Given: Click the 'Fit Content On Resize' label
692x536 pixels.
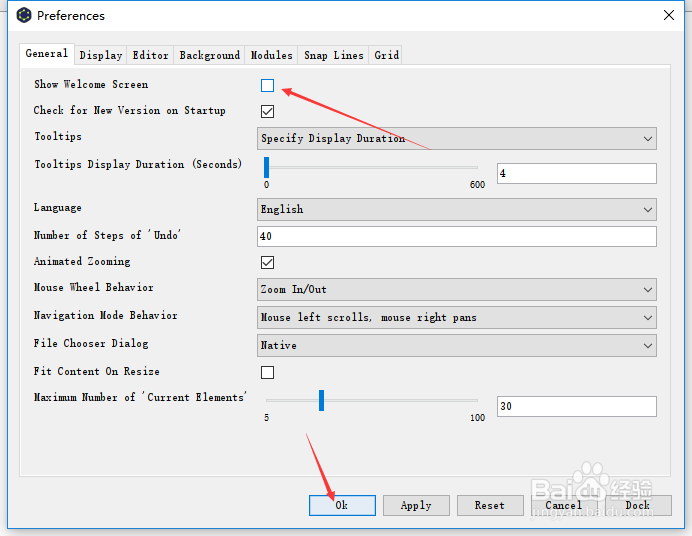Looking at the screenshot, I should coord(96,371).
